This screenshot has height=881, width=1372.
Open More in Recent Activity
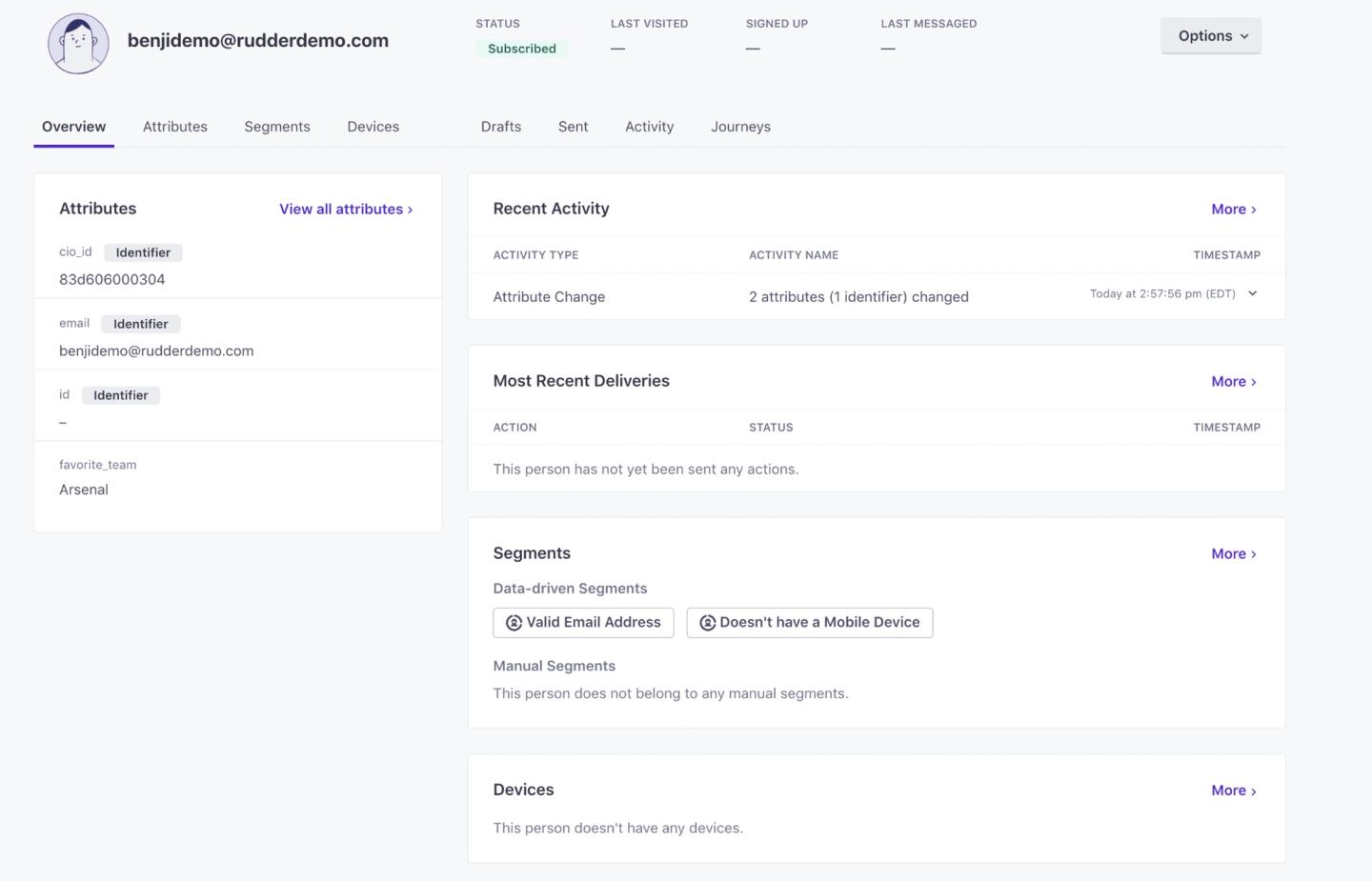[1233, 210]
